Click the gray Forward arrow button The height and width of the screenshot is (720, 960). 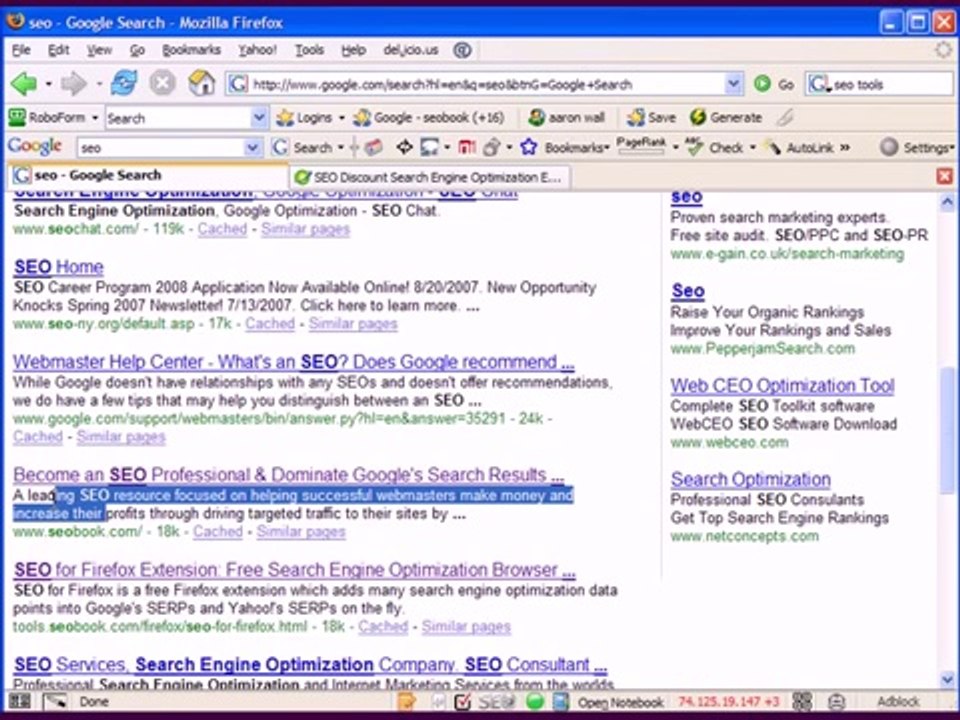point(74,83)
